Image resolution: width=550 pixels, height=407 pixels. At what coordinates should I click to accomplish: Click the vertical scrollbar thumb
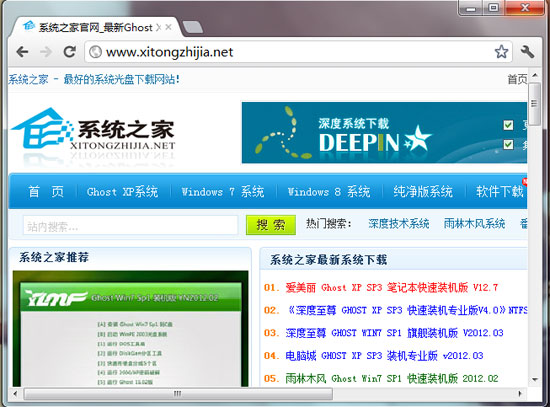535,104
